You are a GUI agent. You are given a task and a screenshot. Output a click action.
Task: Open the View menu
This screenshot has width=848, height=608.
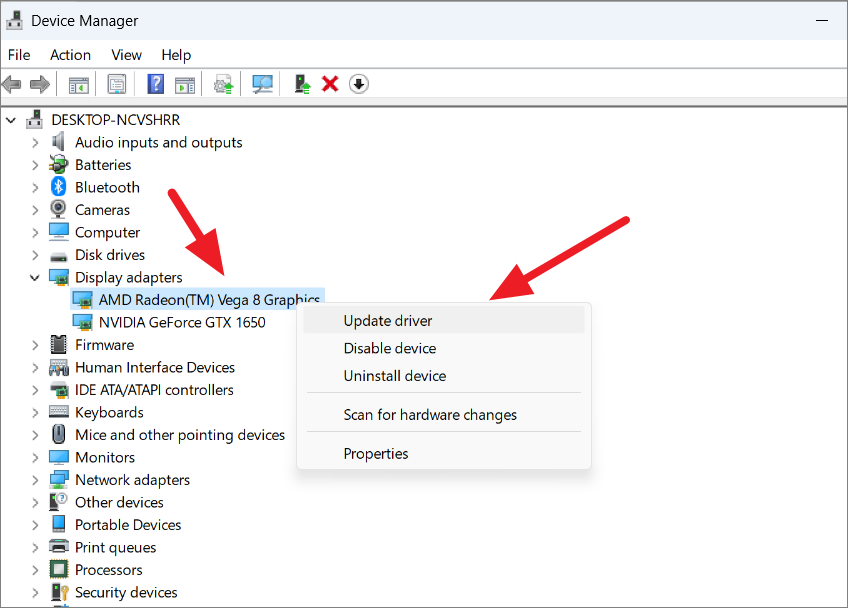coord(127,55)
